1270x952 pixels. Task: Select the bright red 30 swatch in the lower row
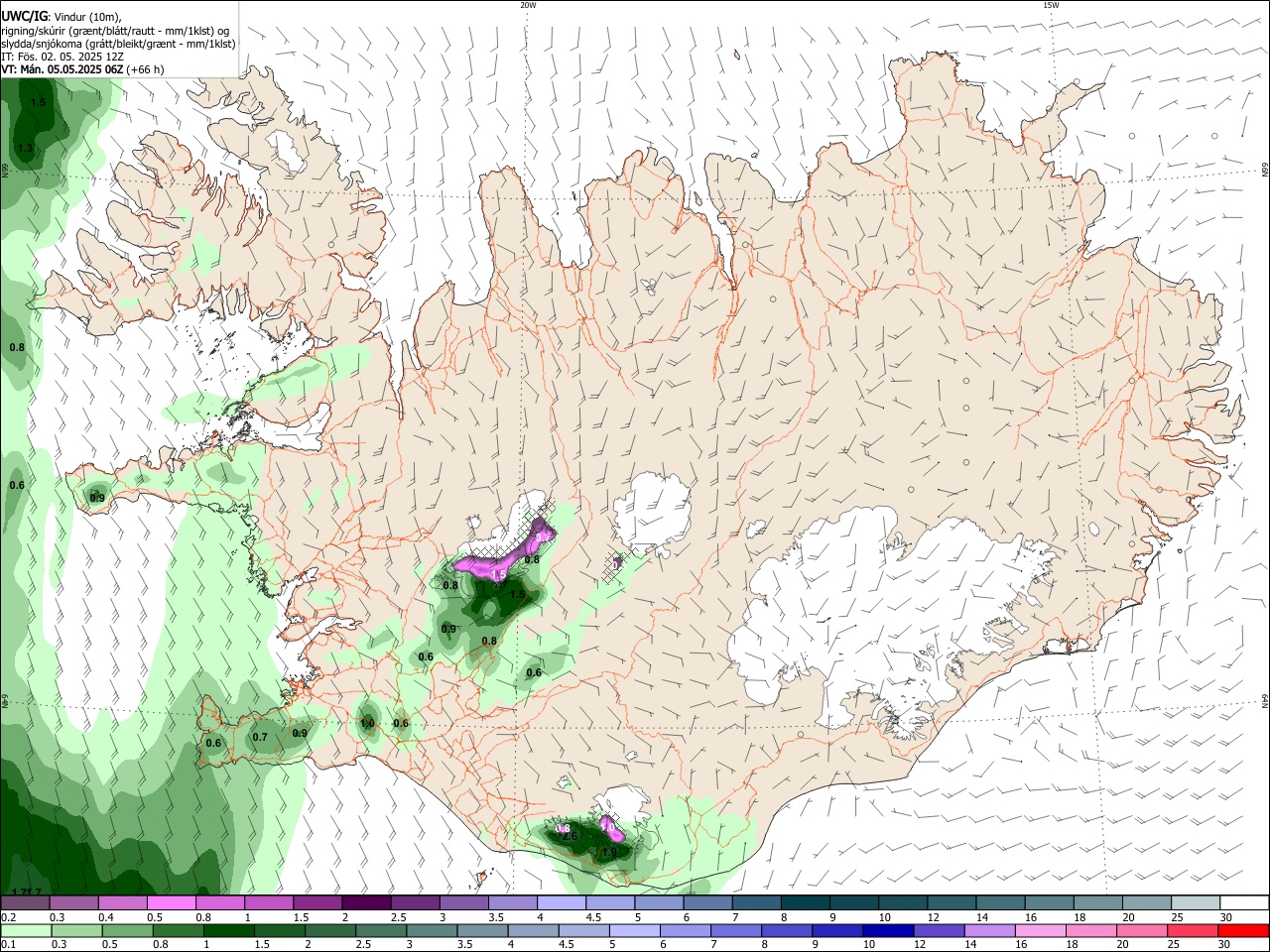click(1243, 930)
